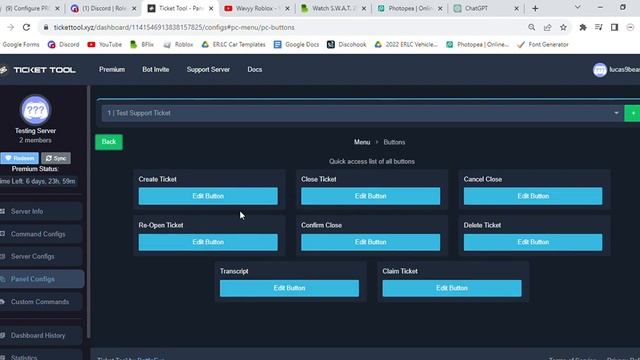This screenshot has height=360, width=640.
Task: Switch to the Discord browser tab
Action: (103, 8)
